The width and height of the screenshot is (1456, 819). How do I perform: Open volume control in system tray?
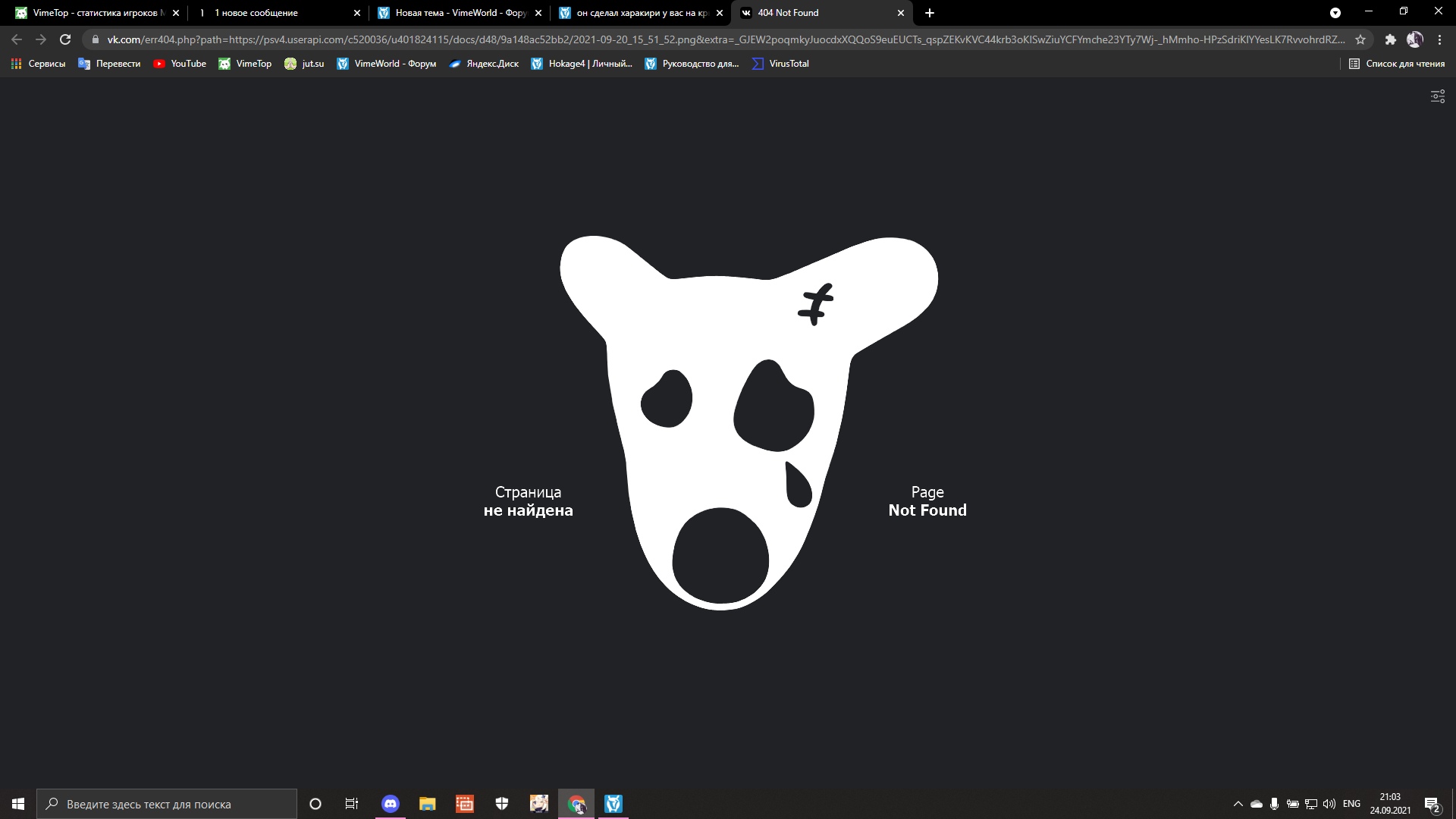point(1329,804)
